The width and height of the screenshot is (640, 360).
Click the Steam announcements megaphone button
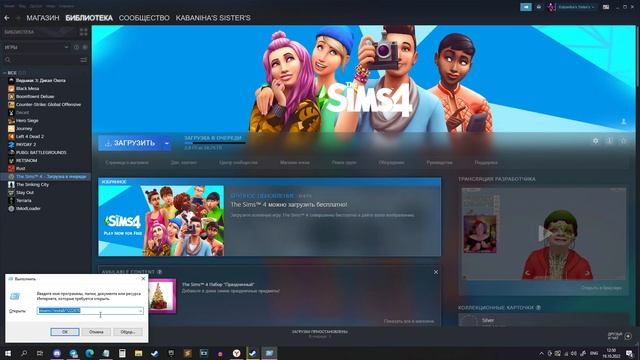point(526,7)
